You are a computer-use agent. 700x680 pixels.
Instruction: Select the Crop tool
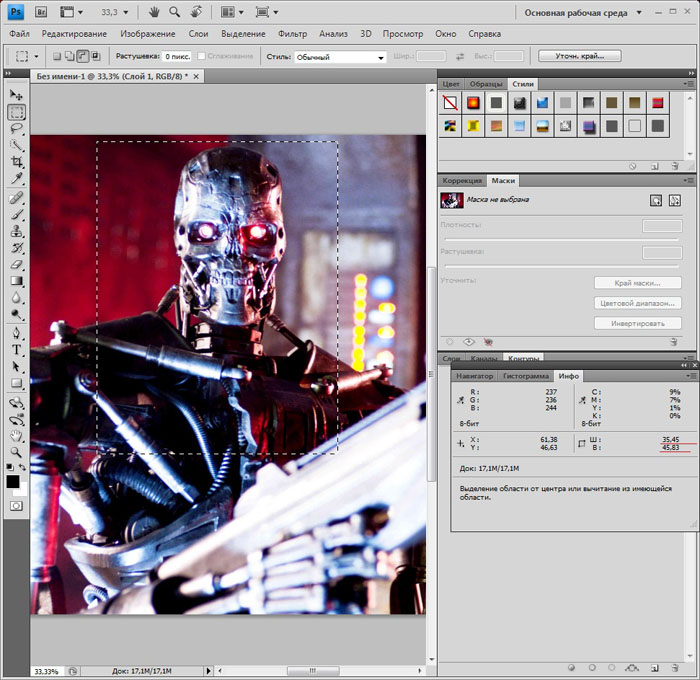(16, 161)
